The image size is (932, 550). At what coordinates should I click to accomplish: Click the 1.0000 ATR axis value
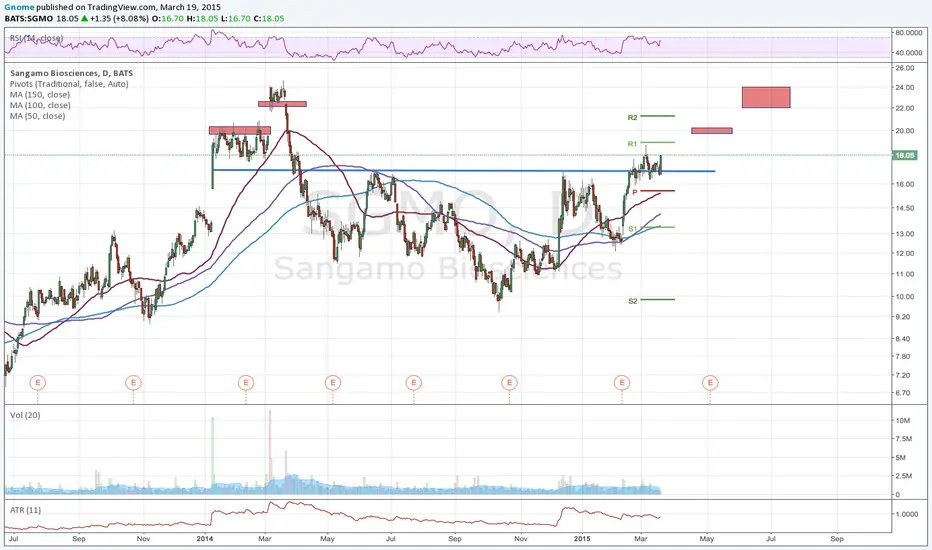tap(906, 514)
